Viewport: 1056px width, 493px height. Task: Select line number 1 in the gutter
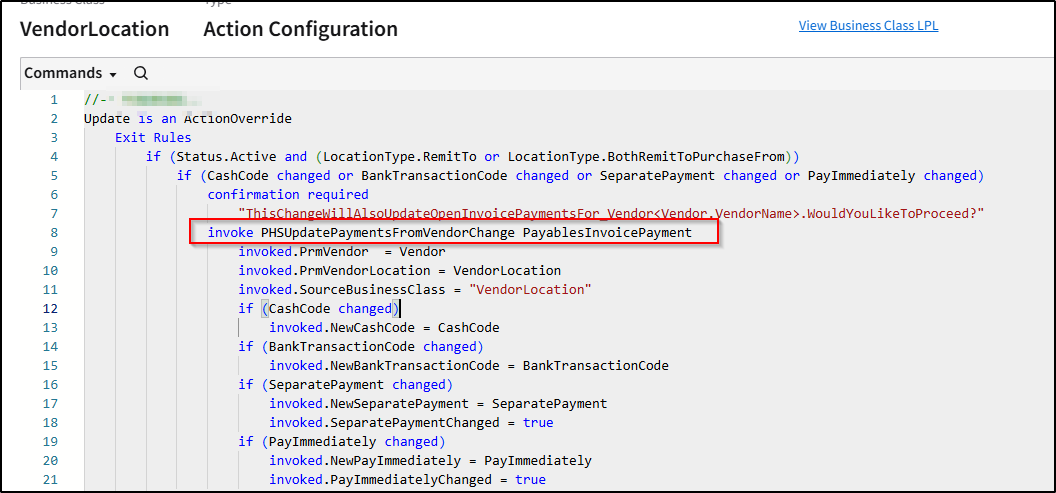pos(54,100)
